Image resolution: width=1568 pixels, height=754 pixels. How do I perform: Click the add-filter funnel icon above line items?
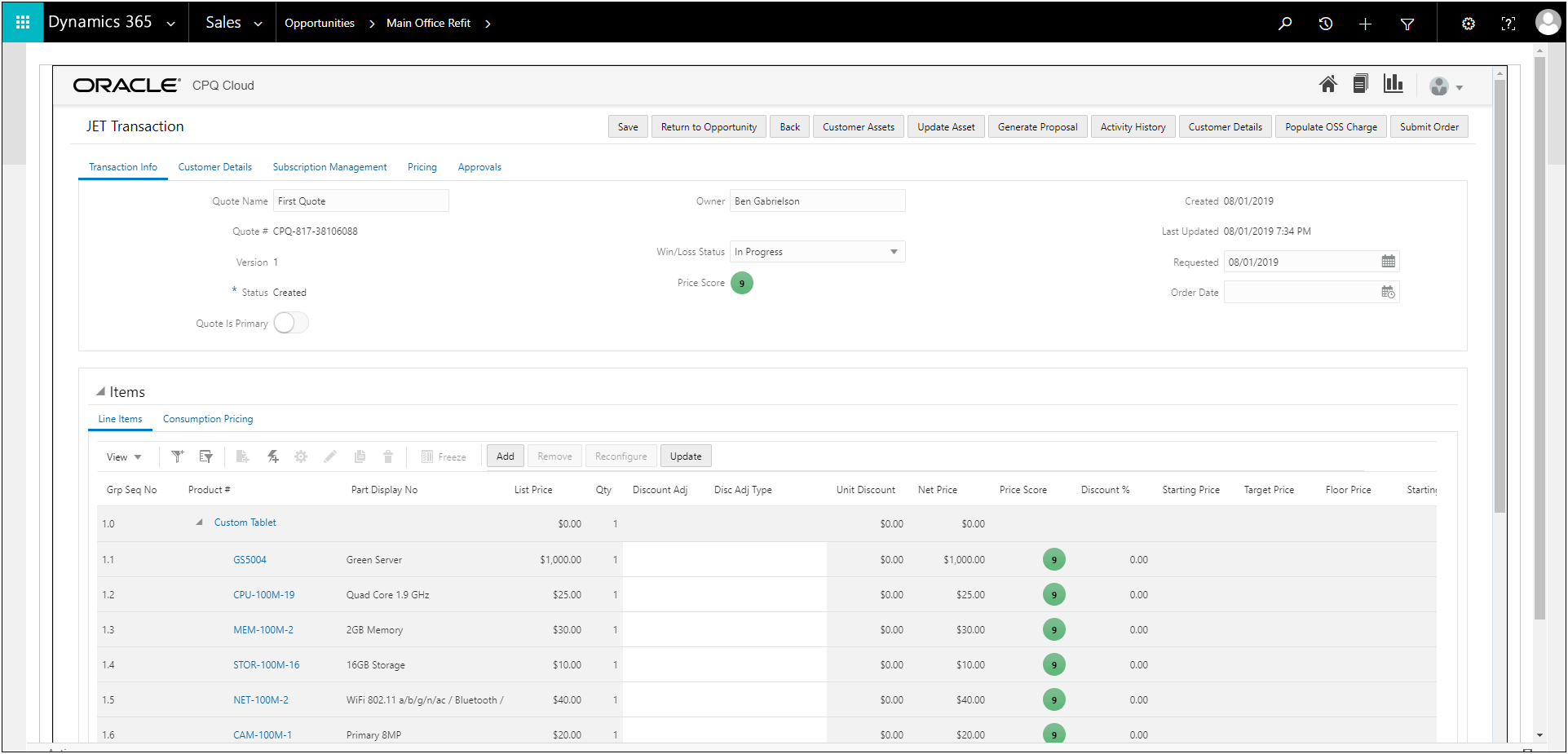pyautogui.click(x=177, y=456)
